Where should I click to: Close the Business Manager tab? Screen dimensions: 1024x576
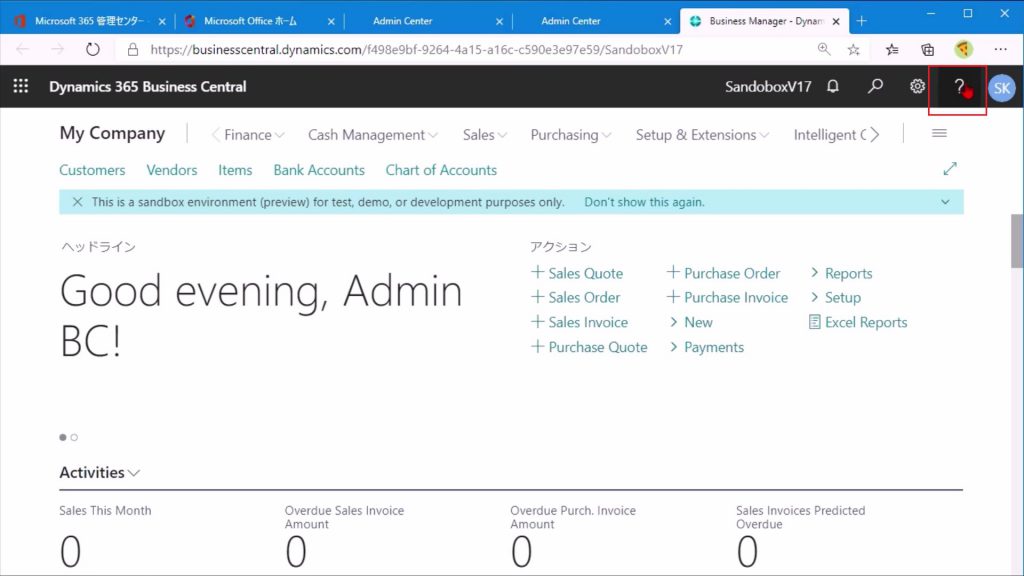(836, 22)
